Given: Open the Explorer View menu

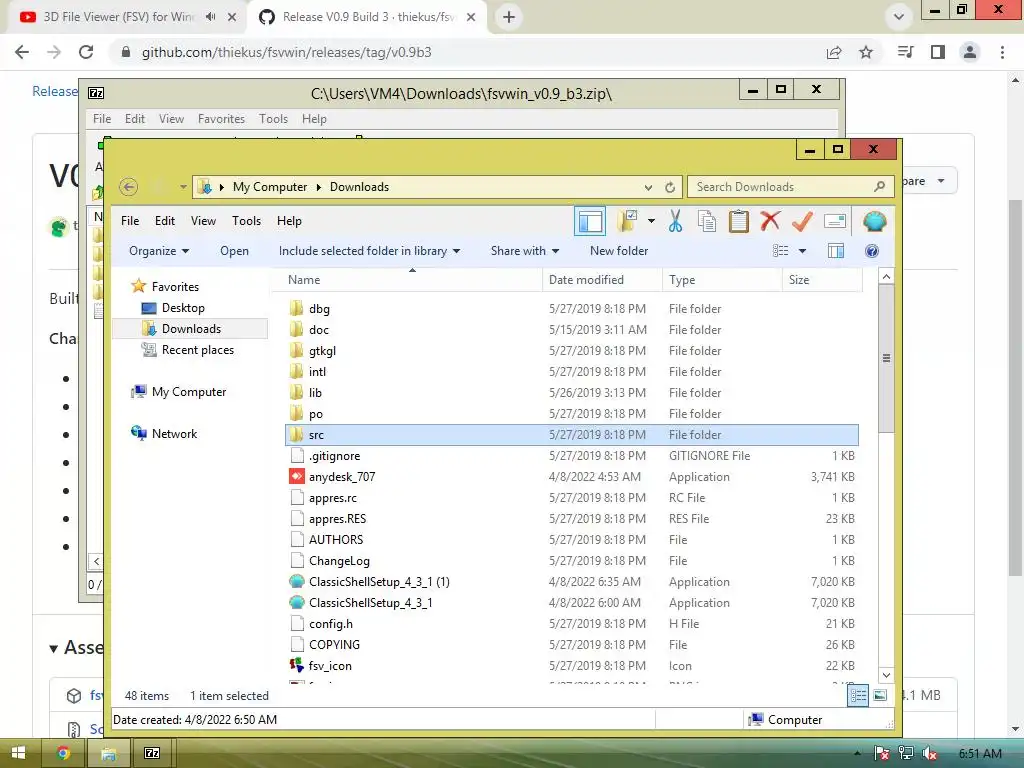Looking at the screenshot, I should coord(203,221).
